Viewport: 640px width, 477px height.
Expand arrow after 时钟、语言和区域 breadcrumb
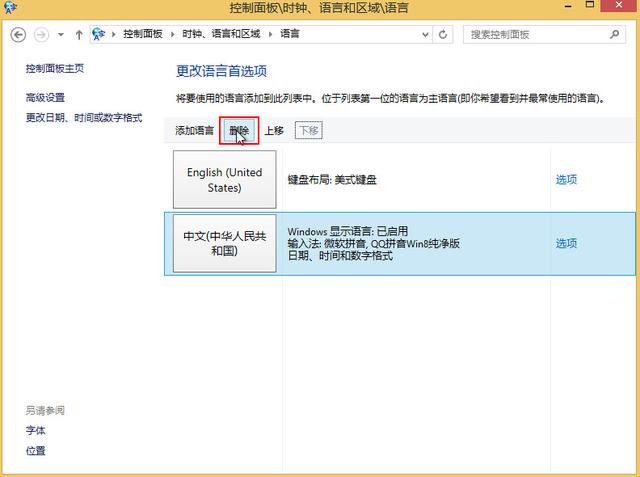pos(270,34)
